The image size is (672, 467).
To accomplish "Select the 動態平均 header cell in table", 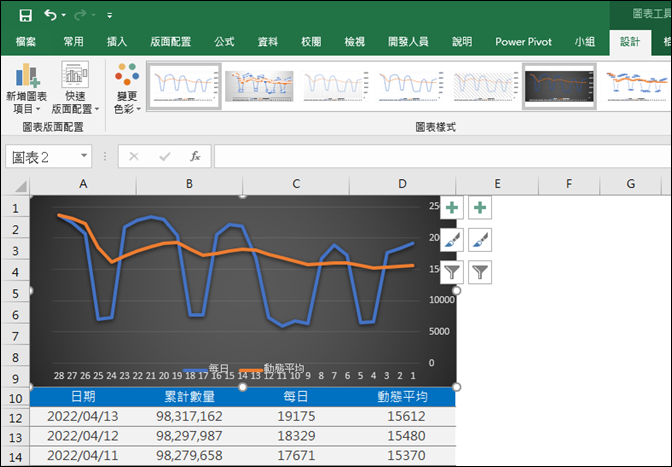I will coord(402,397).
